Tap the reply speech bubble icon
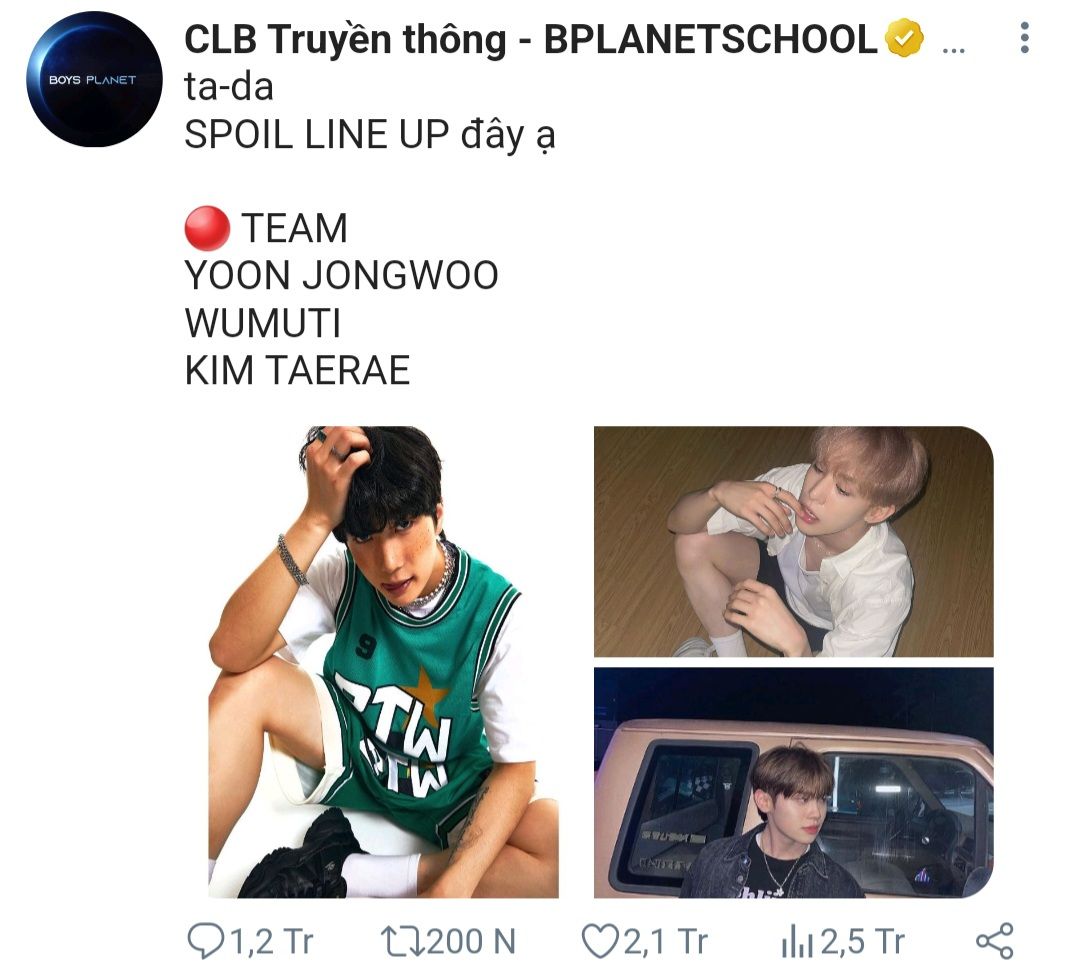This screenshot has height=968, width=1080. click(x=206, y=941)
